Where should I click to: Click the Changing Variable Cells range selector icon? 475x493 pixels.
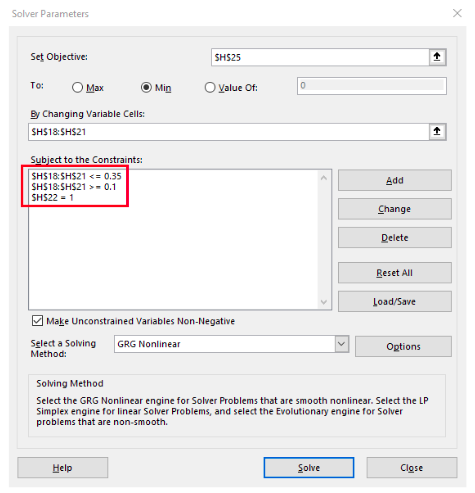437,132
